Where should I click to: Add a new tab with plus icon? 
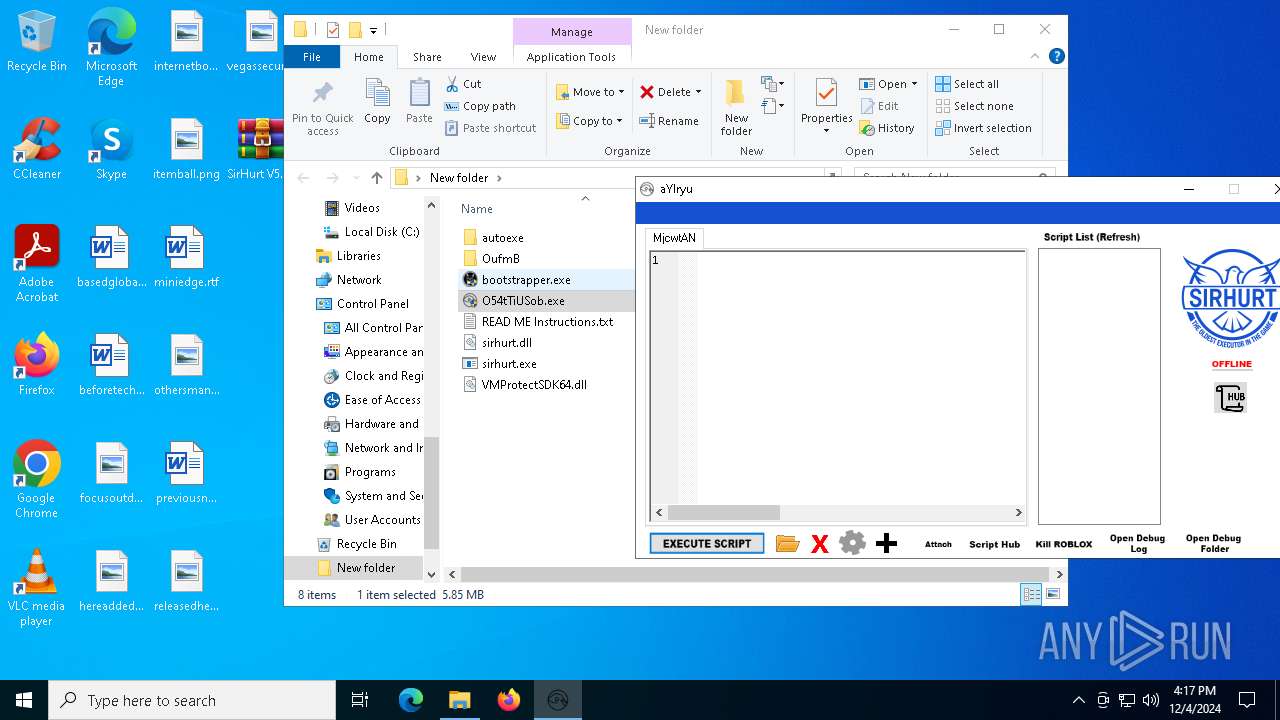[886, 543]
